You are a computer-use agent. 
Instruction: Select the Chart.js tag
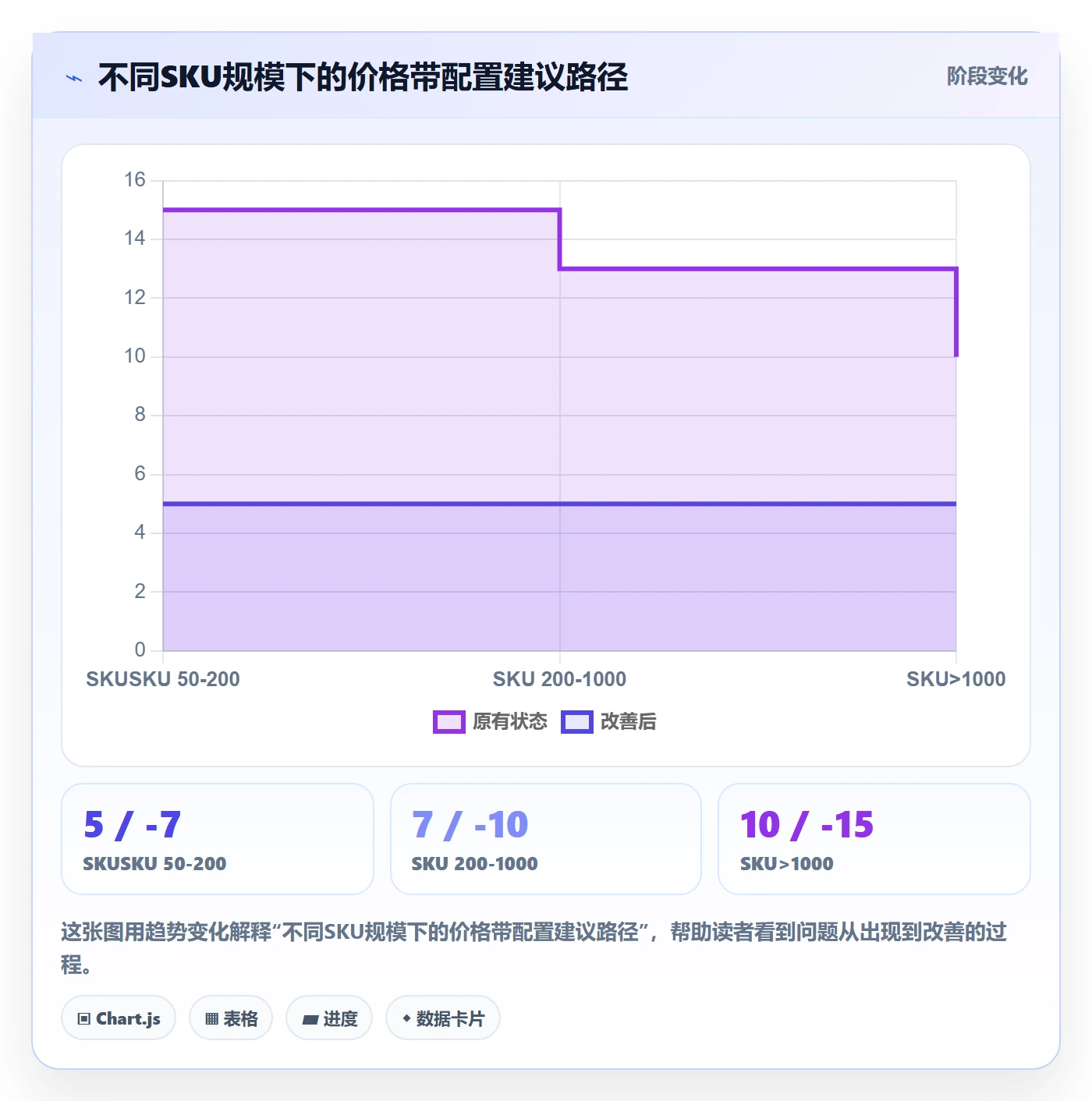pos(119,1018)
